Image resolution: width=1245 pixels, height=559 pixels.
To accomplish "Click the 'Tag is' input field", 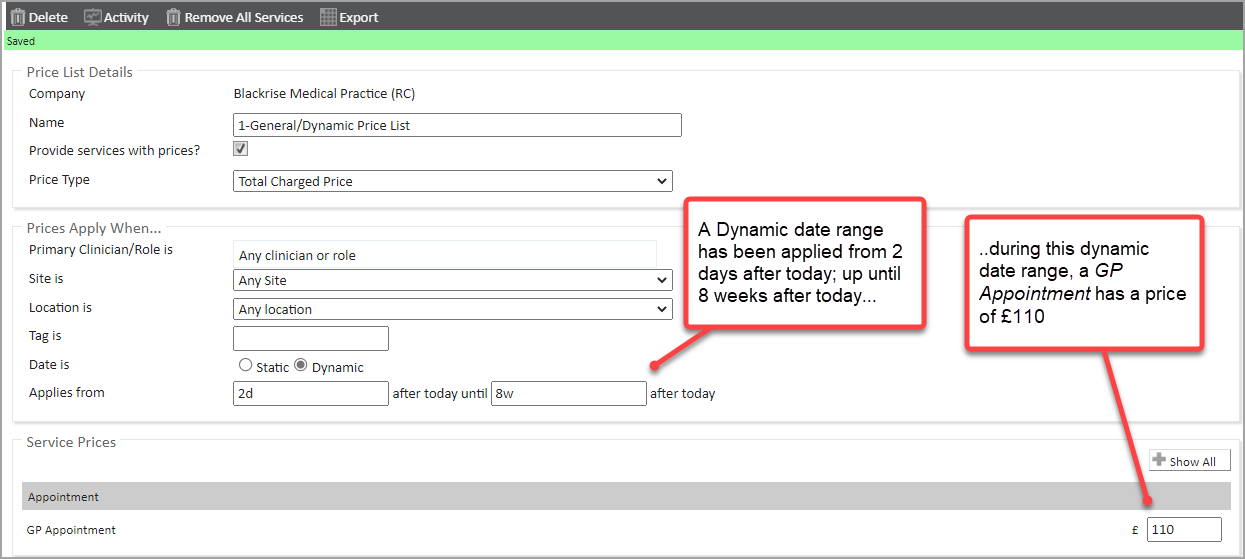I will click(x=310, y=338).
